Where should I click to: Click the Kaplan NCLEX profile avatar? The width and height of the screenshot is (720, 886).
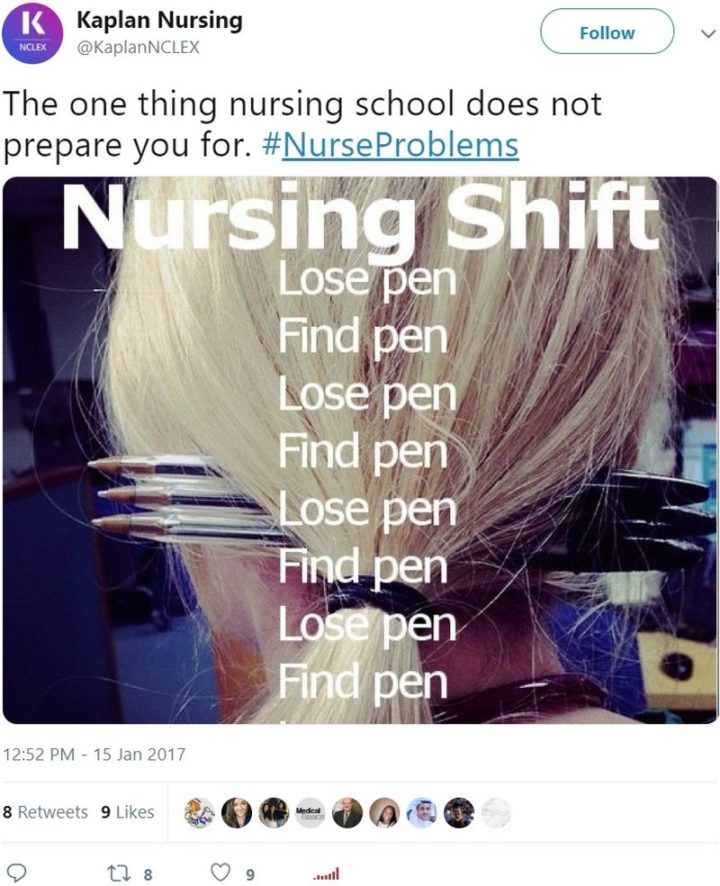point(32,33)
